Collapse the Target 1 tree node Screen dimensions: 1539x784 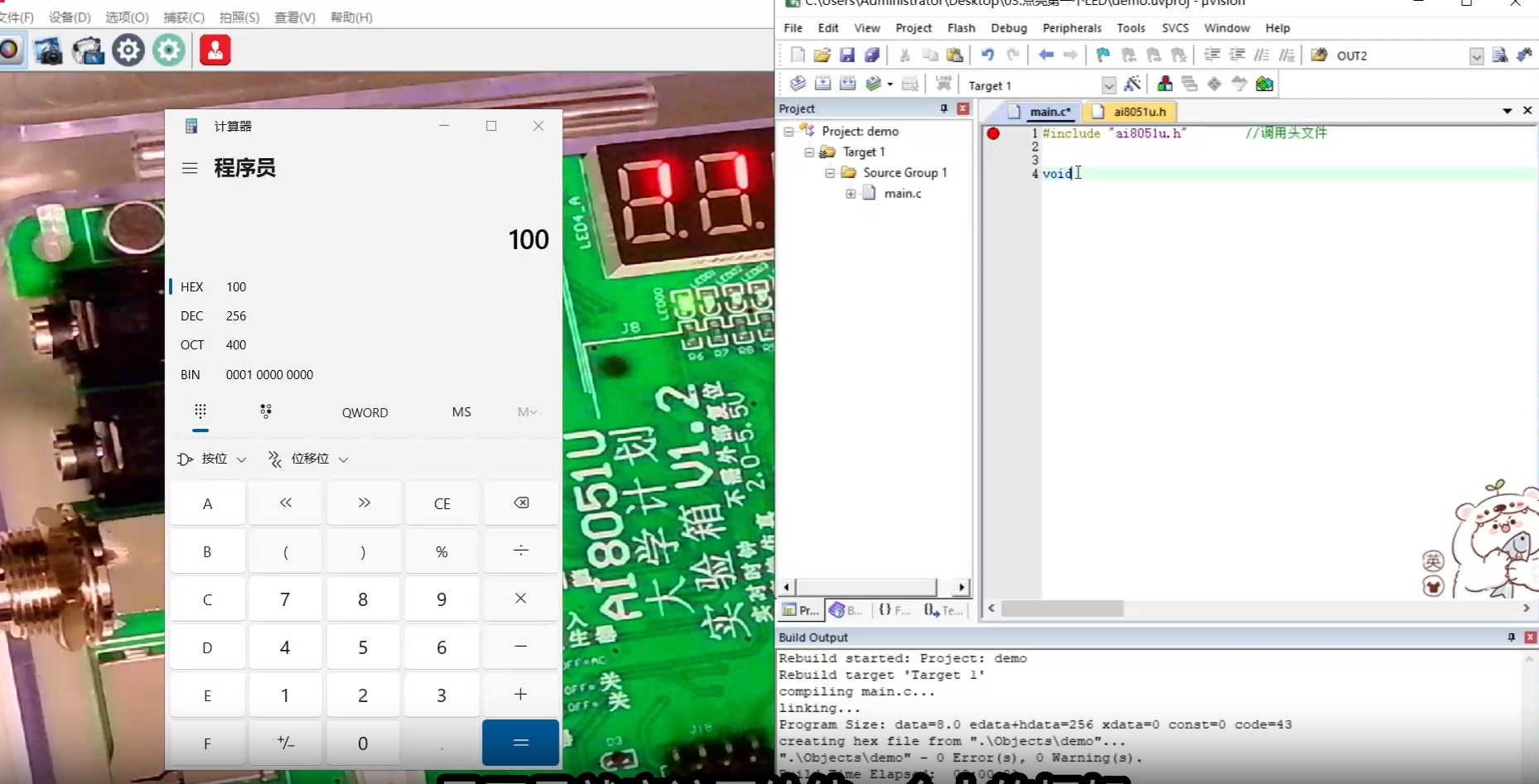click(809, 152)
